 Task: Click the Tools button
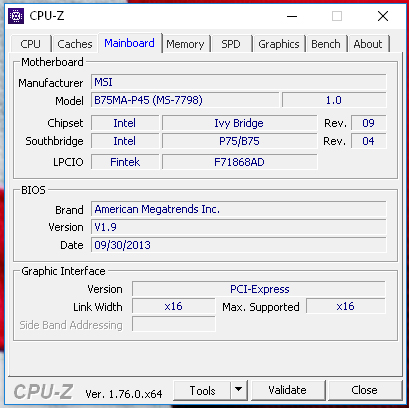click(202, 390)
